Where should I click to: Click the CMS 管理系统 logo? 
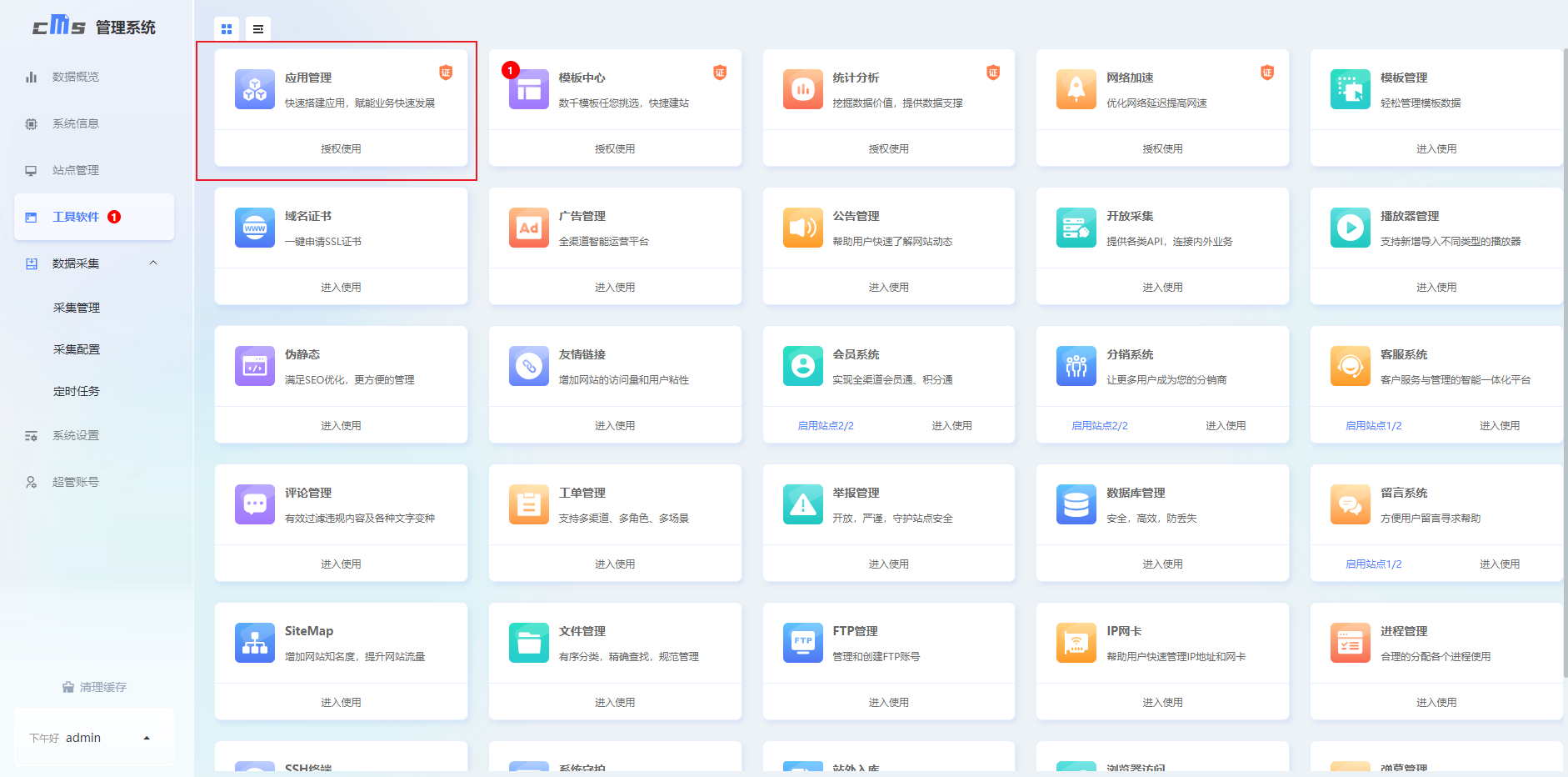(94, 26)
